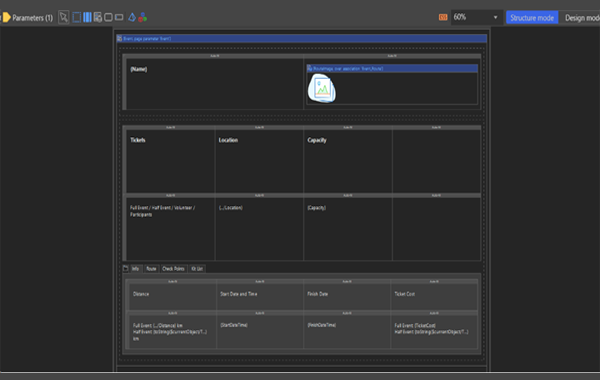Image resolution: width=600 pixels, height=380 pixels.
Task: Click the orange icon left of zoom
Action: point(443,17)
